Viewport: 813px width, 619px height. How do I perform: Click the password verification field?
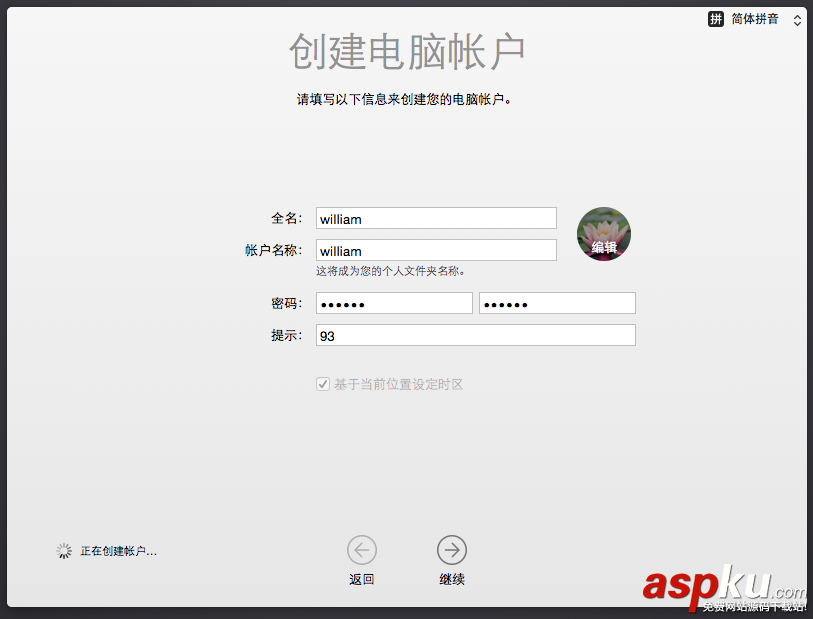[x=556, y=302]
